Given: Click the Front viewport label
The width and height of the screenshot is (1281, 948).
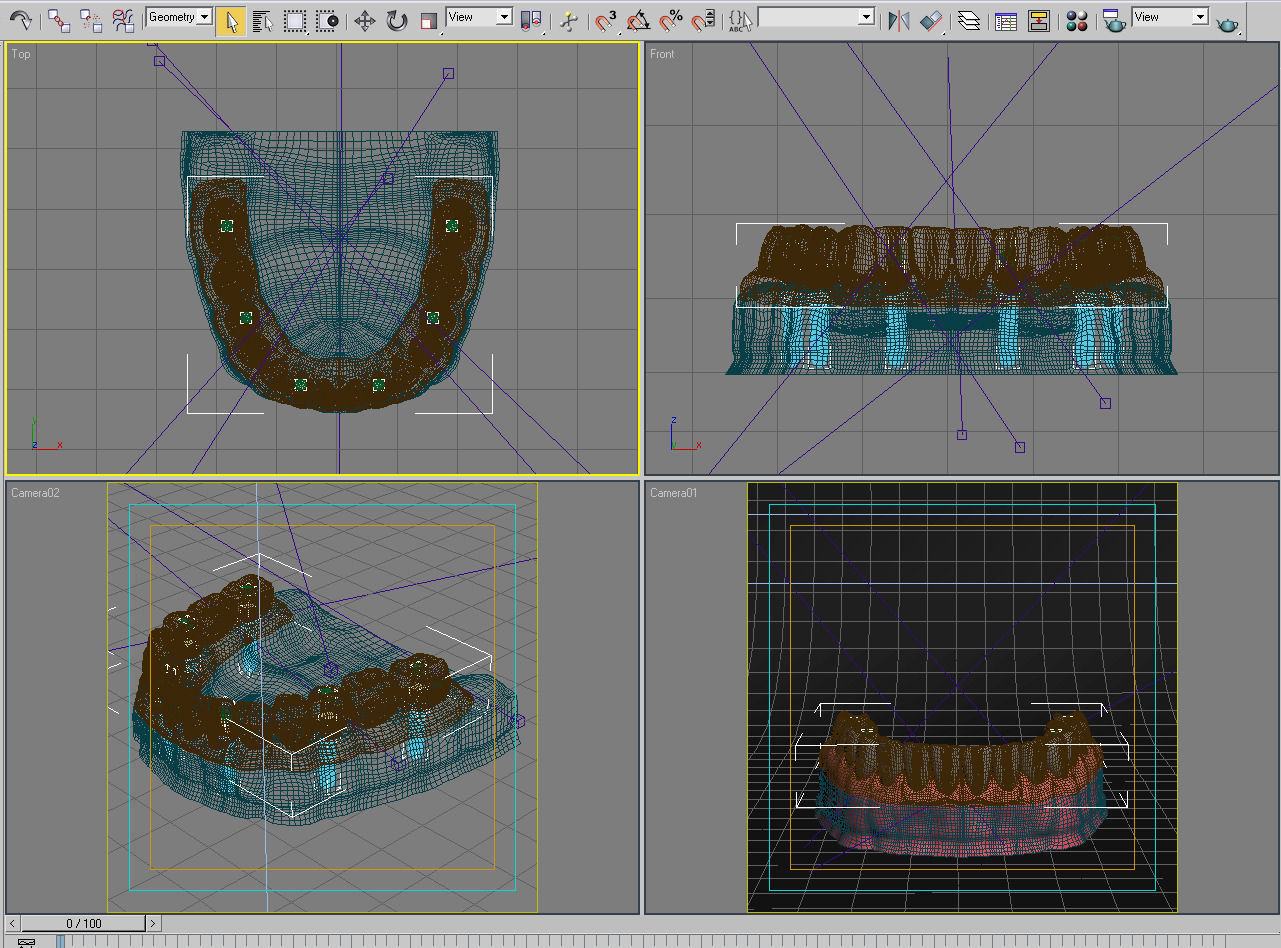Looking at the screenshot, I should point(662,54).
